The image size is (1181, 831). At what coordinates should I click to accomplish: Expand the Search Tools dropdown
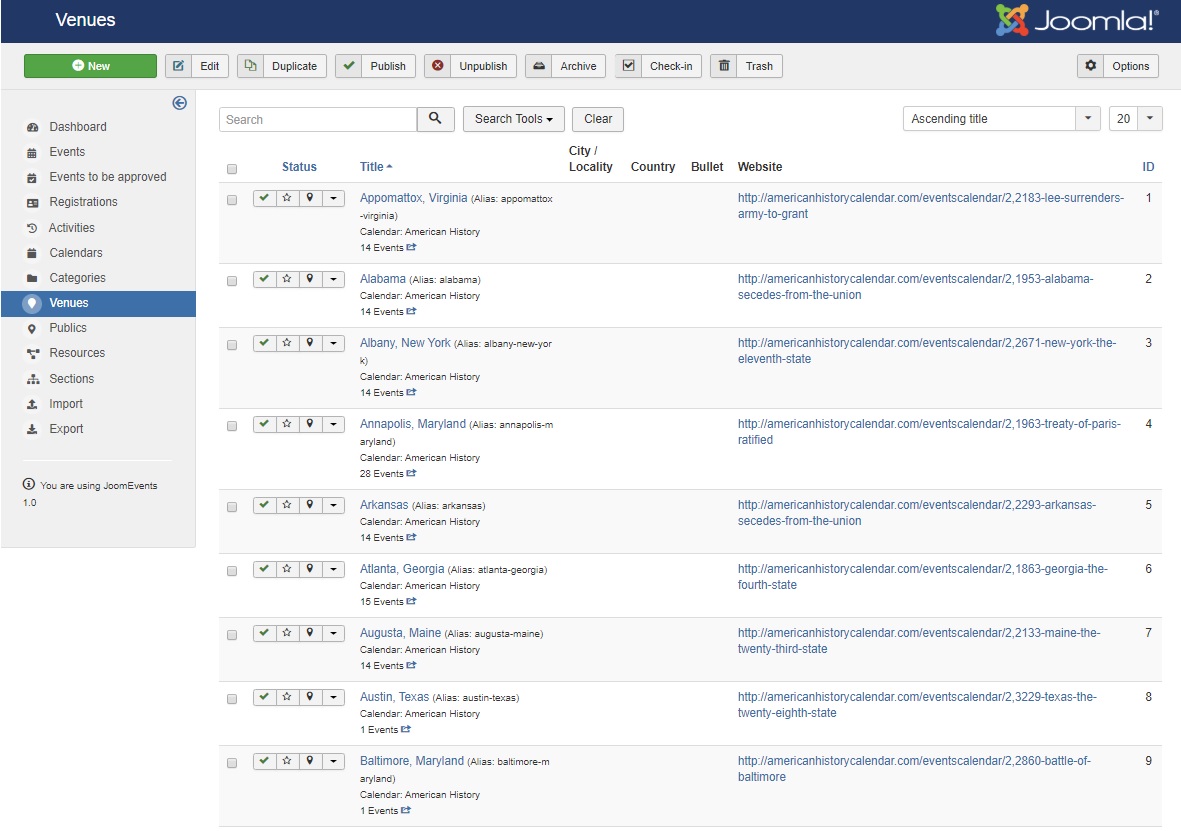click(x=513, y=119)
